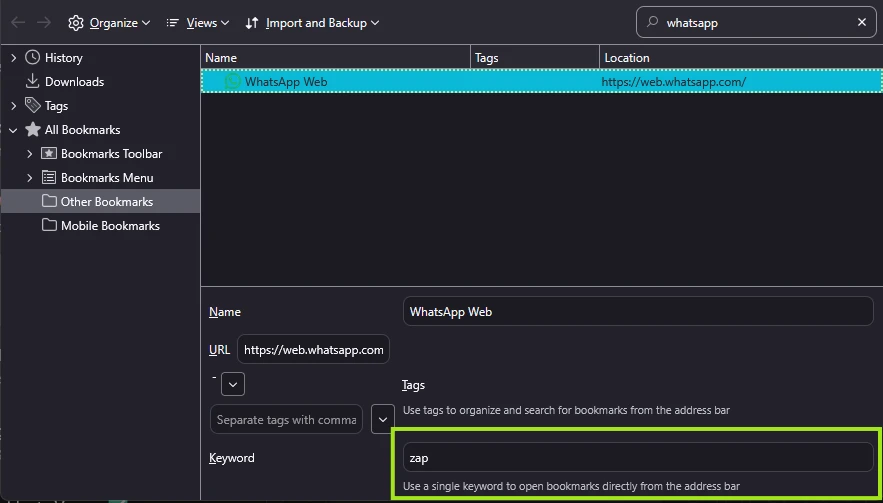Click the Separate tags with commas field
Viewport: 883px width, 503px height.
point(287,420)
